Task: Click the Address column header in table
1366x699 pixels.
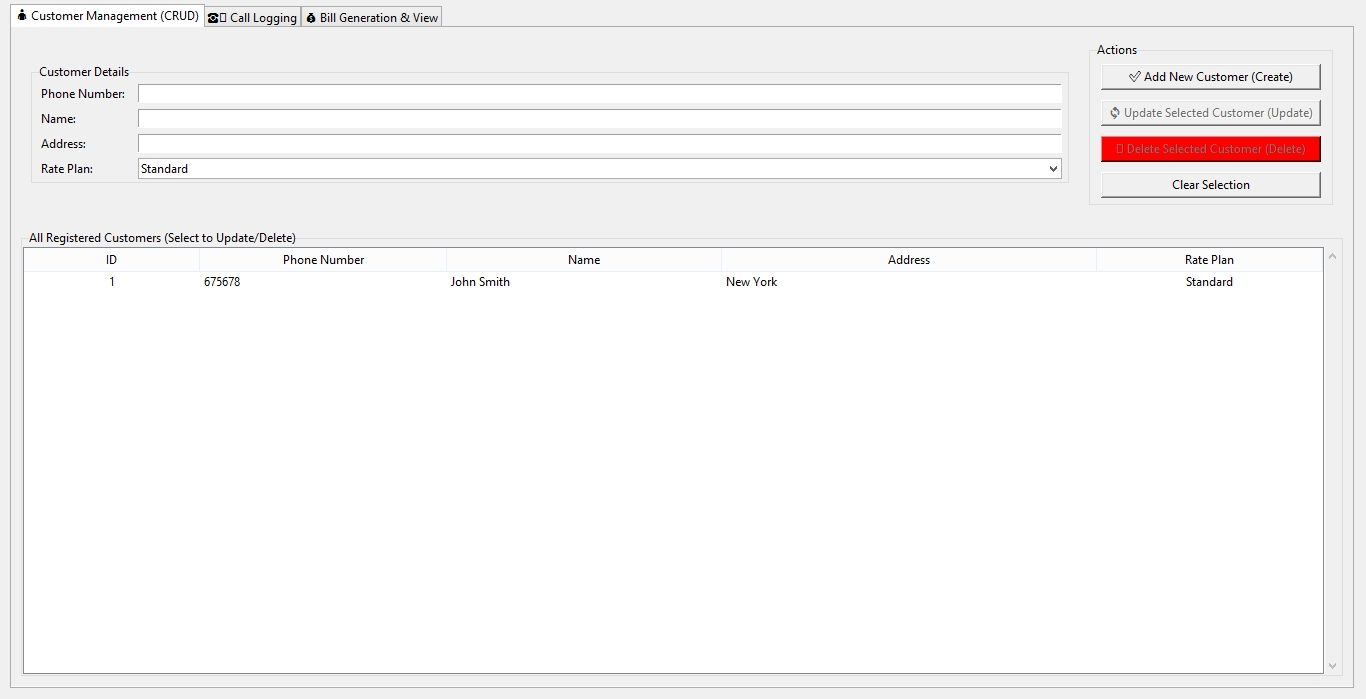Action: point(908,260)
